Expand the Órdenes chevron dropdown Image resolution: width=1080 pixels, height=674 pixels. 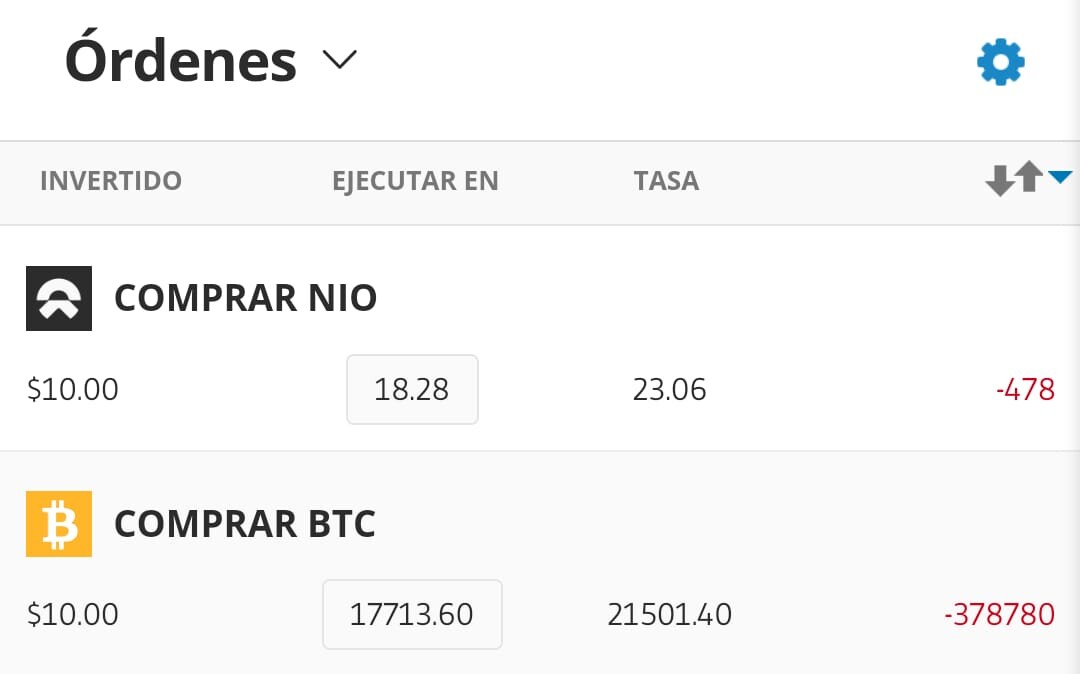click(340, 60)
